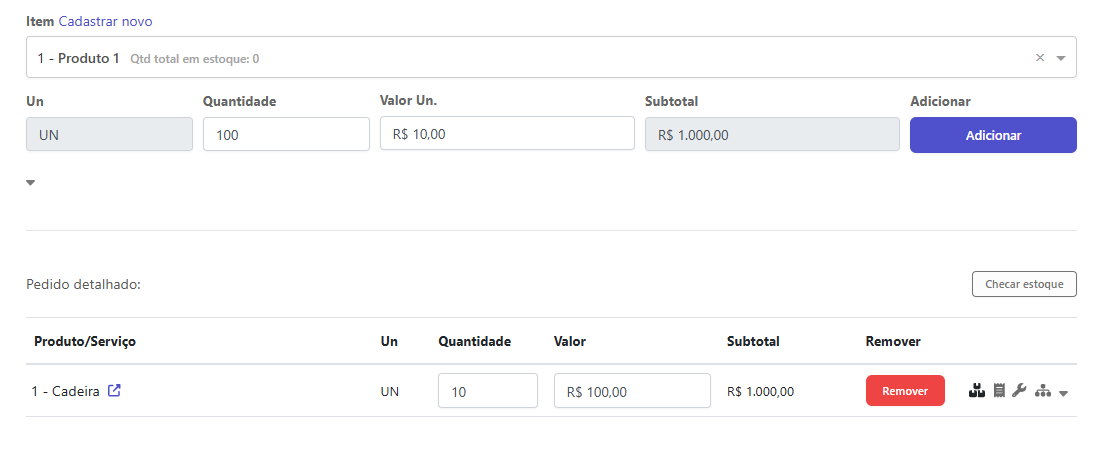Click the Cadeira Valor input R$ 100,00

click(x=631, y=391)
